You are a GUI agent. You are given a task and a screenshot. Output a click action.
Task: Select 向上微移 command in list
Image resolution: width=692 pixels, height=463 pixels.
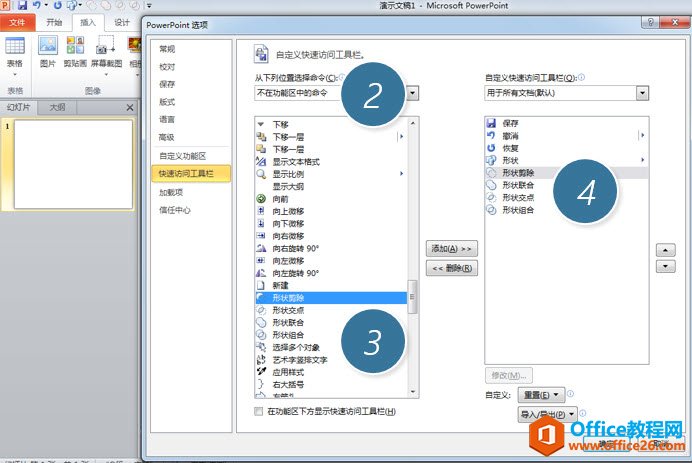coord(331,211)
